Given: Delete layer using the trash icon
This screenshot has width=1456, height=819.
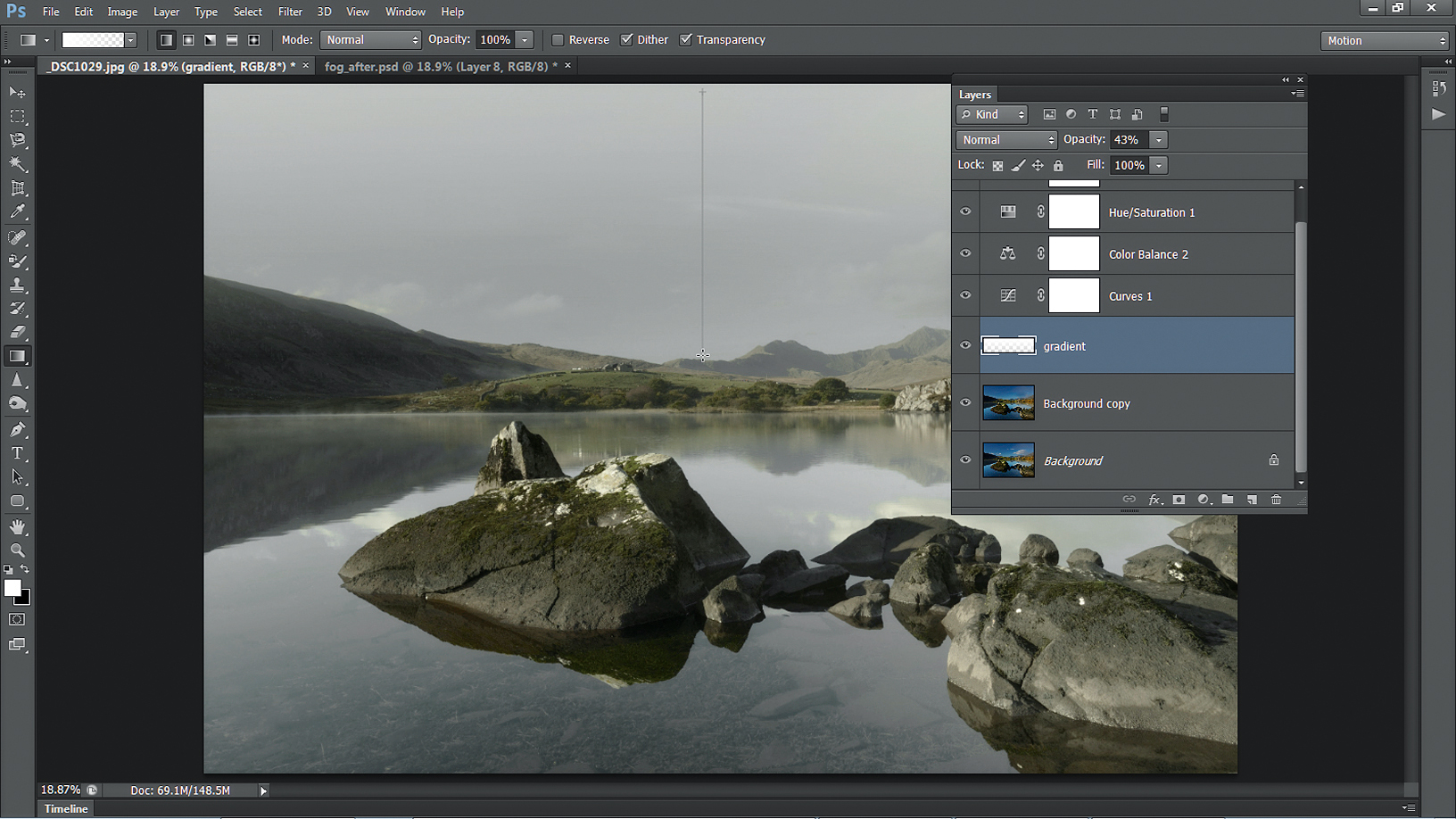Looking at the screenshot, I should (1276, 500).
